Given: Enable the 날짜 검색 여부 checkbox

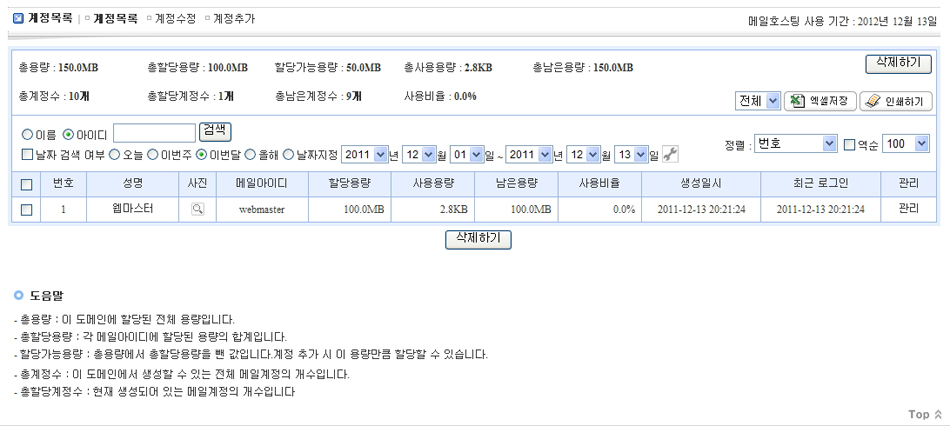Looking at the screenshot, I should point(27,154).
